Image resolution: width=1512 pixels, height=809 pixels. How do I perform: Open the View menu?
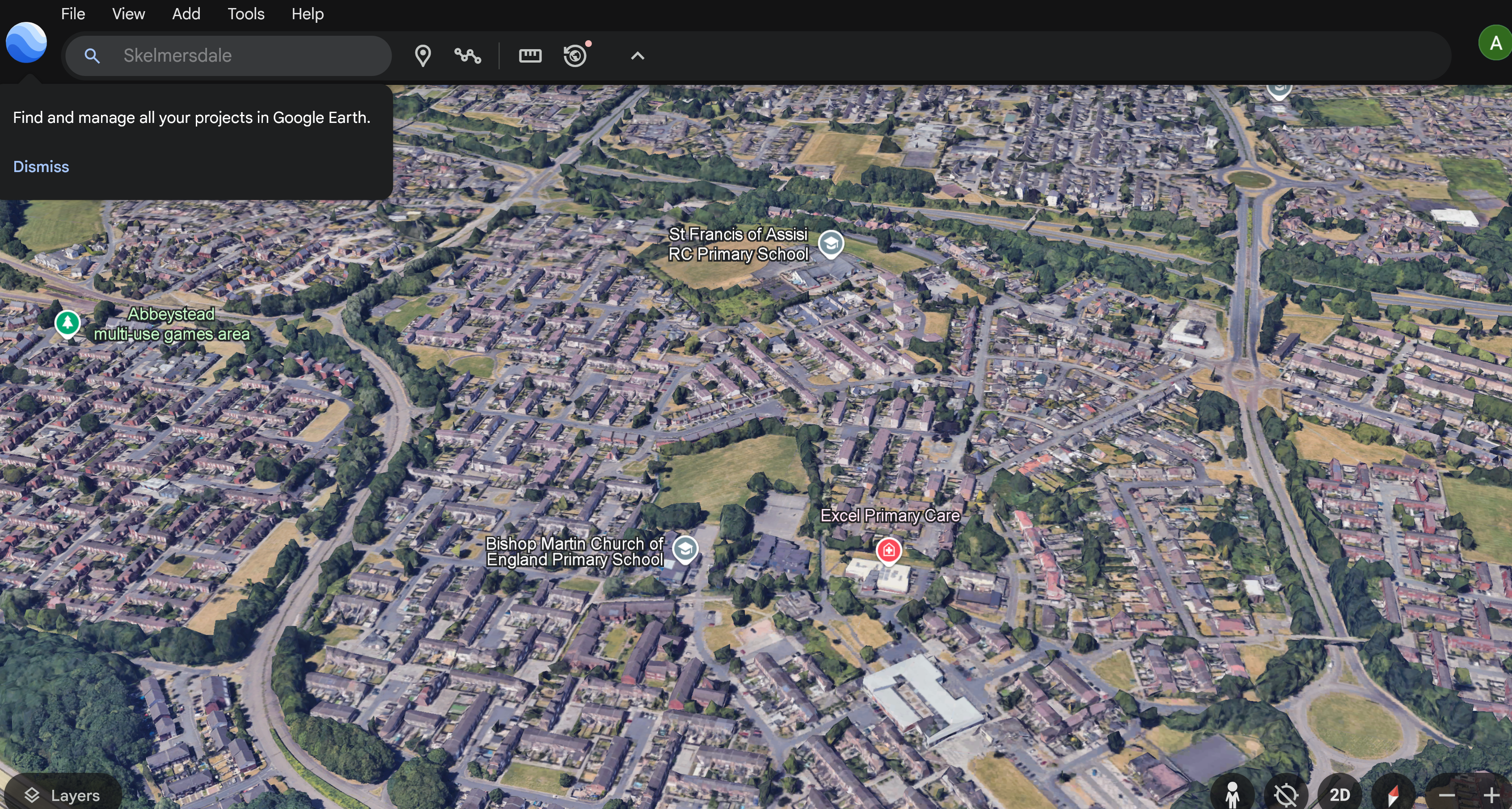(x=128, y=13)
